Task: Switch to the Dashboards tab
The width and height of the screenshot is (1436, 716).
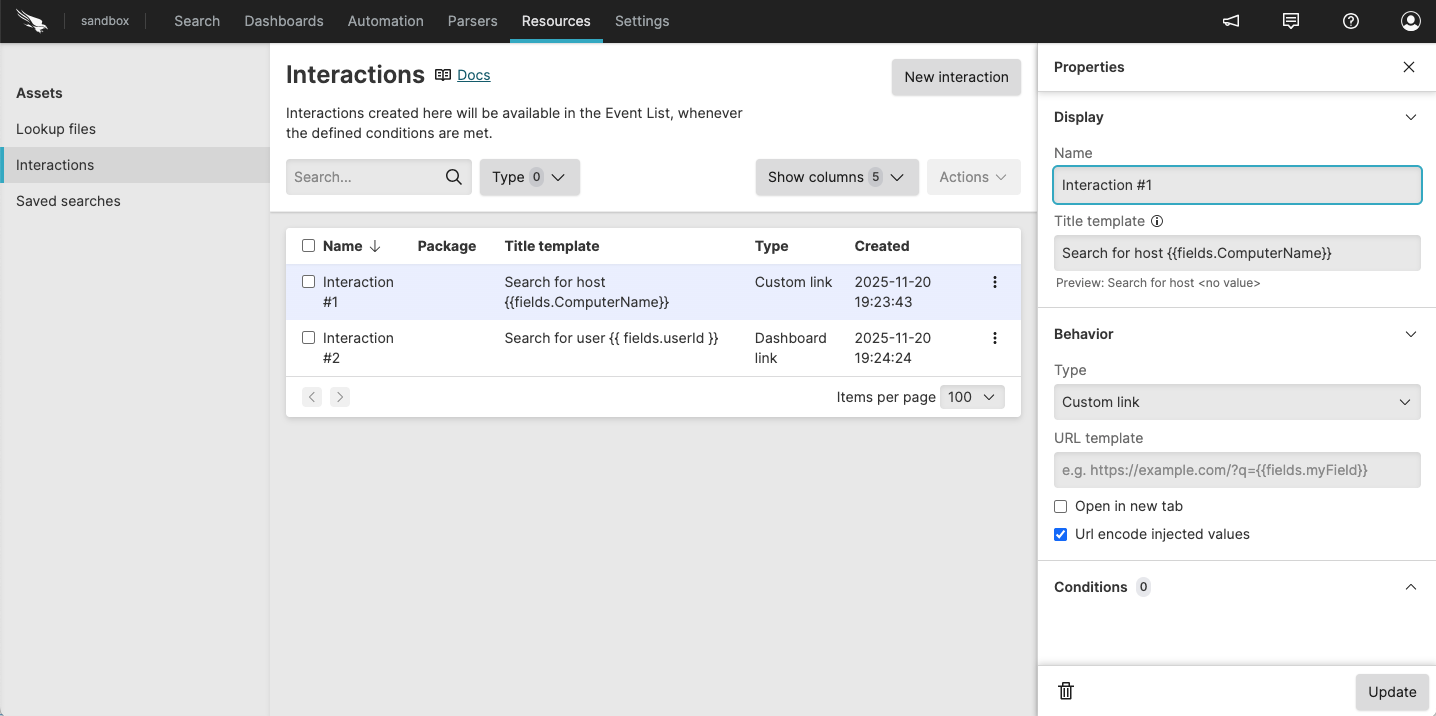Action: point(284,21)
